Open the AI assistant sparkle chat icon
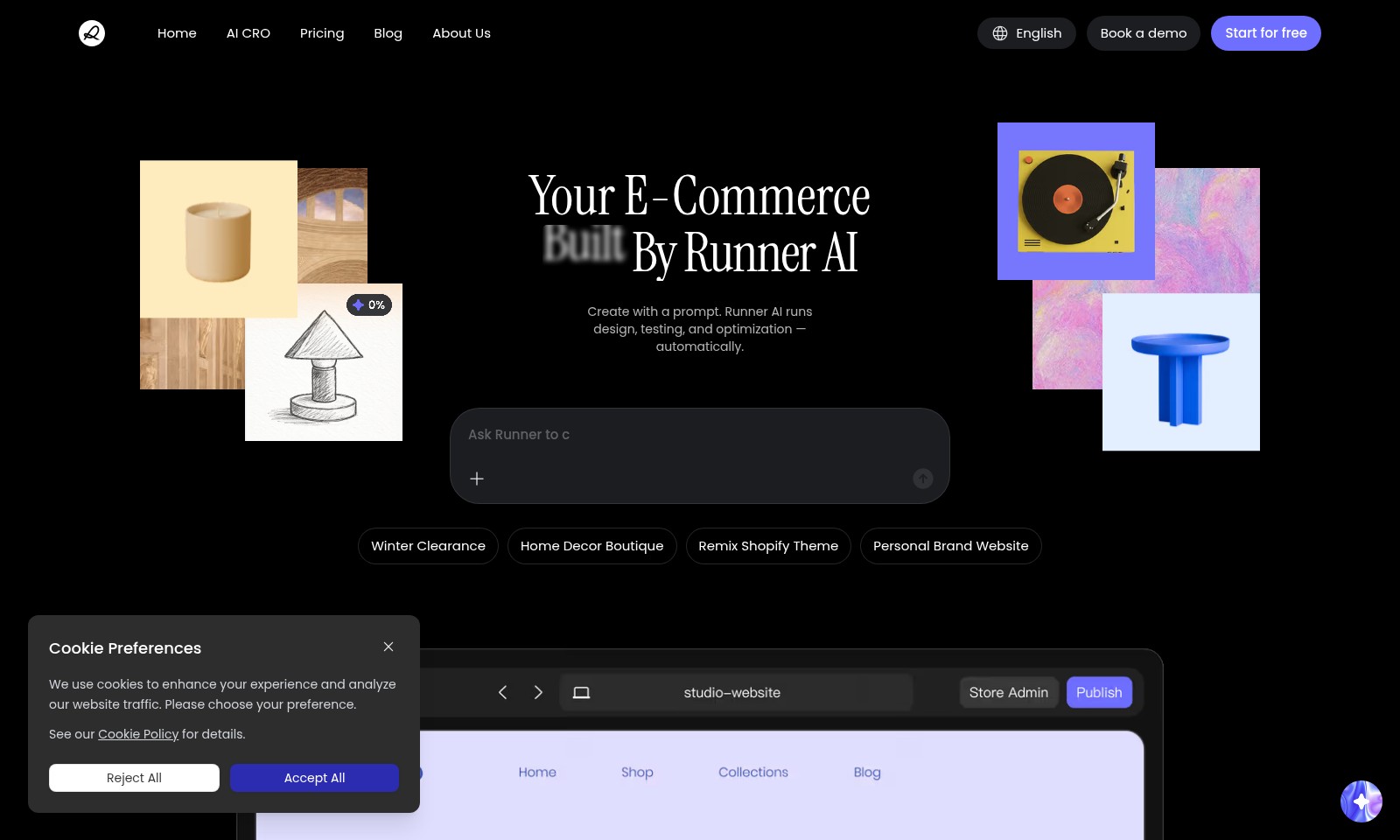Viewport: 1400px width, 840px height. (x=1361, y=801)
